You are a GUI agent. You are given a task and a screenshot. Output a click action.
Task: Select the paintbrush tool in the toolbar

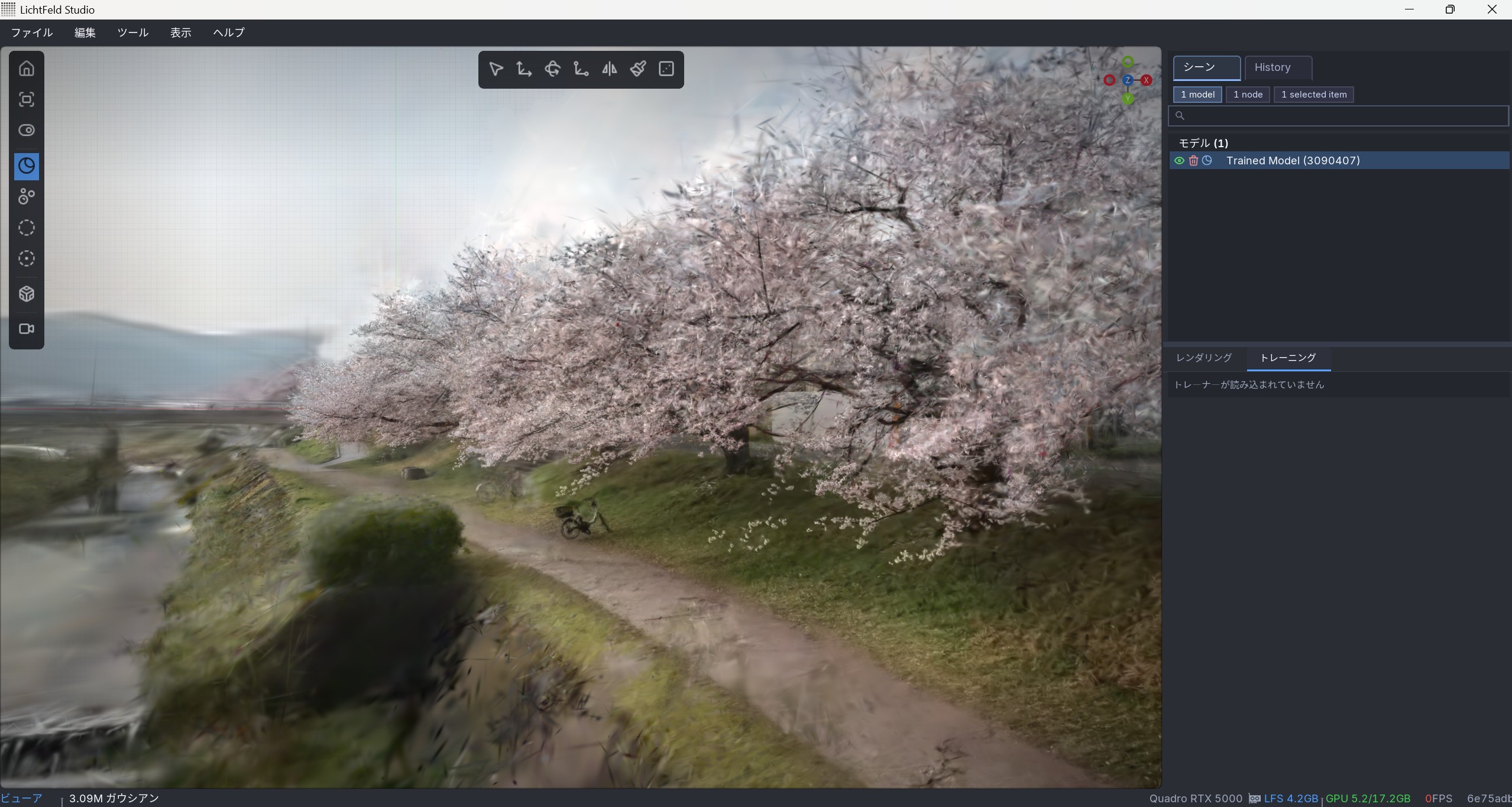click(637, 69)
